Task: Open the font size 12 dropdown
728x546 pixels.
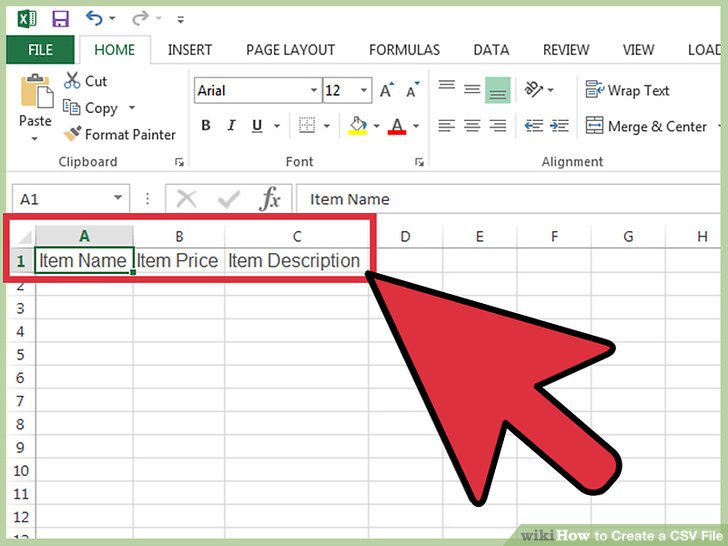Action: tap(364, 90)
